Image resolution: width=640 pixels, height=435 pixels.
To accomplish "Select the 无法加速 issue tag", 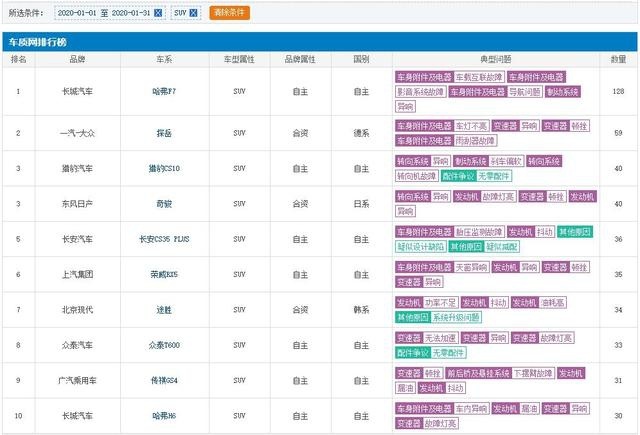I will coord(440,338).
